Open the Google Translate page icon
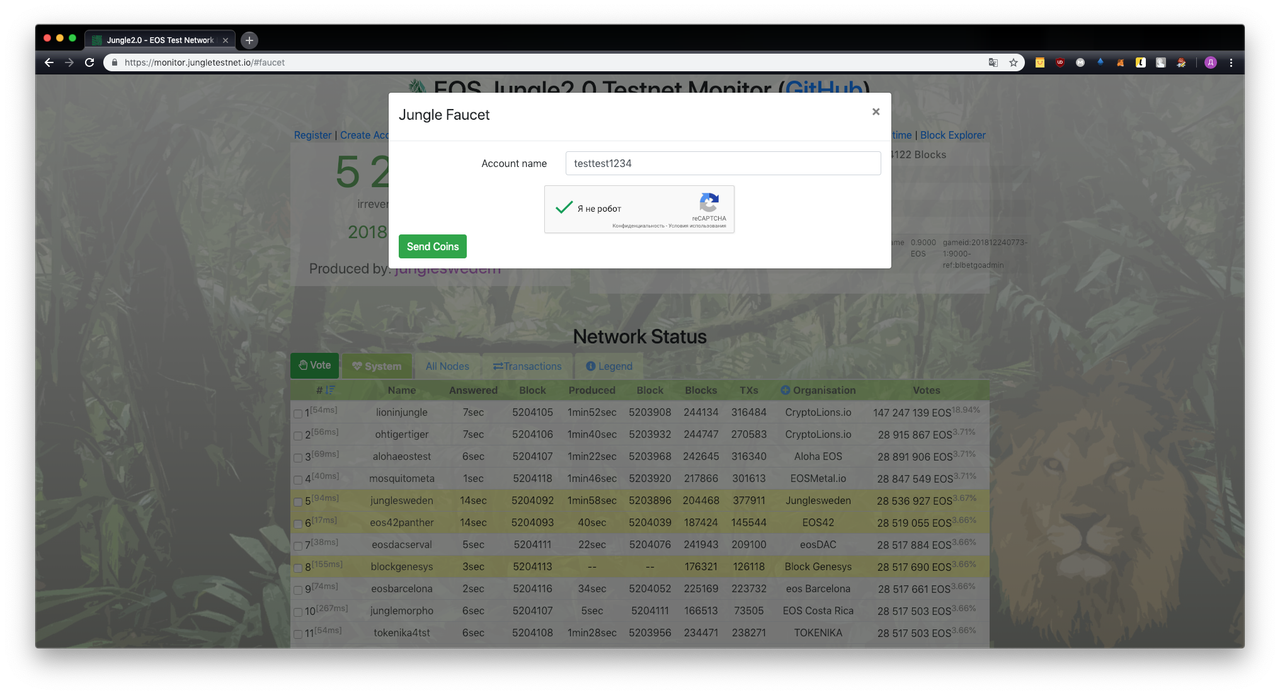The height and width of the screenshot is (695, 1280). point(993,62)
